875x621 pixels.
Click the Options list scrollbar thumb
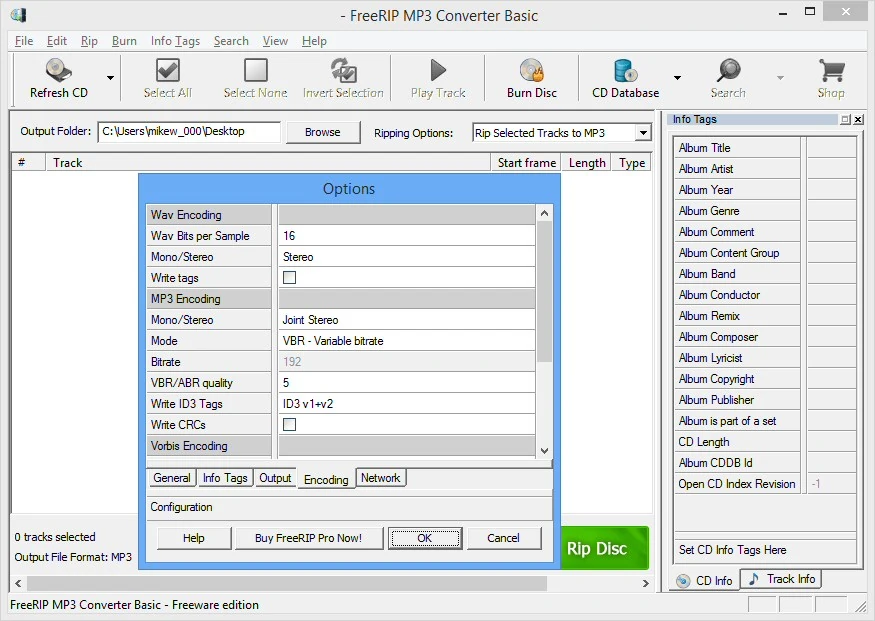(544, 292)
